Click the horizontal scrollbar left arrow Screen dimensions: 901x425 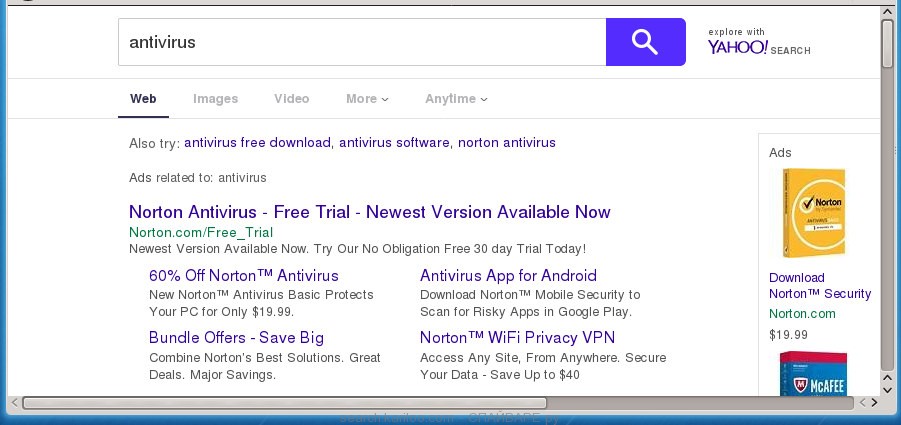pyautogui.click(x=14, y=403)
